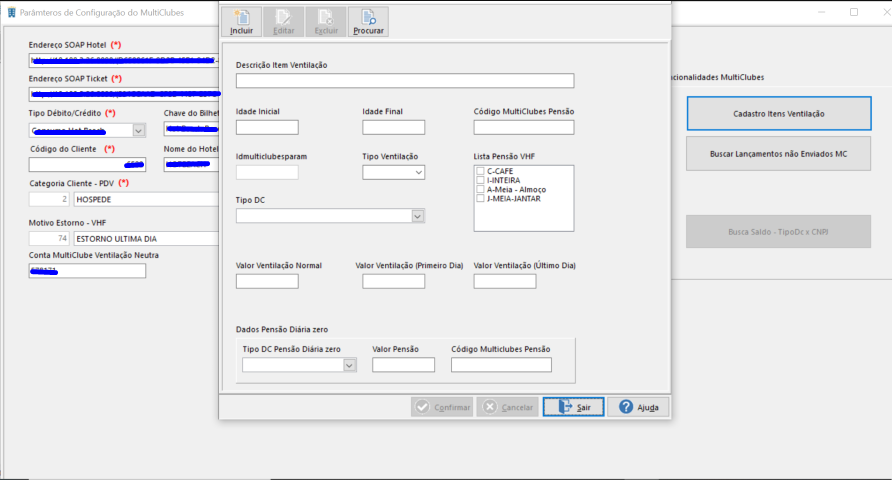Click the Parâmetros window app icon
The image size is (892, 480).
pyautogui.click(x=11, y=13)
